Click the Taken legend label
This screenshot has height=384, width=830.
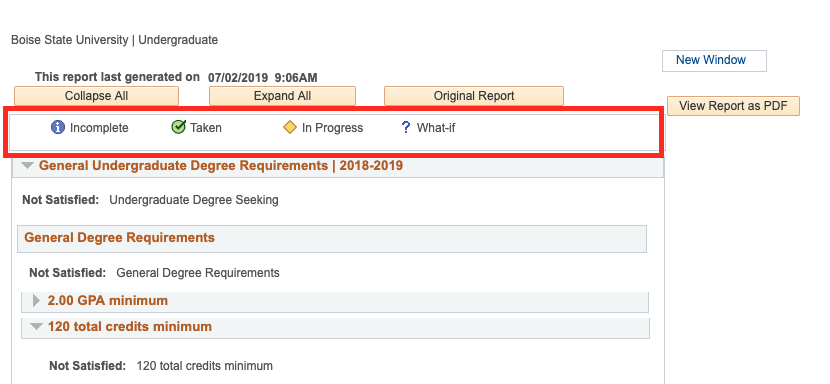tap(206, 128)
